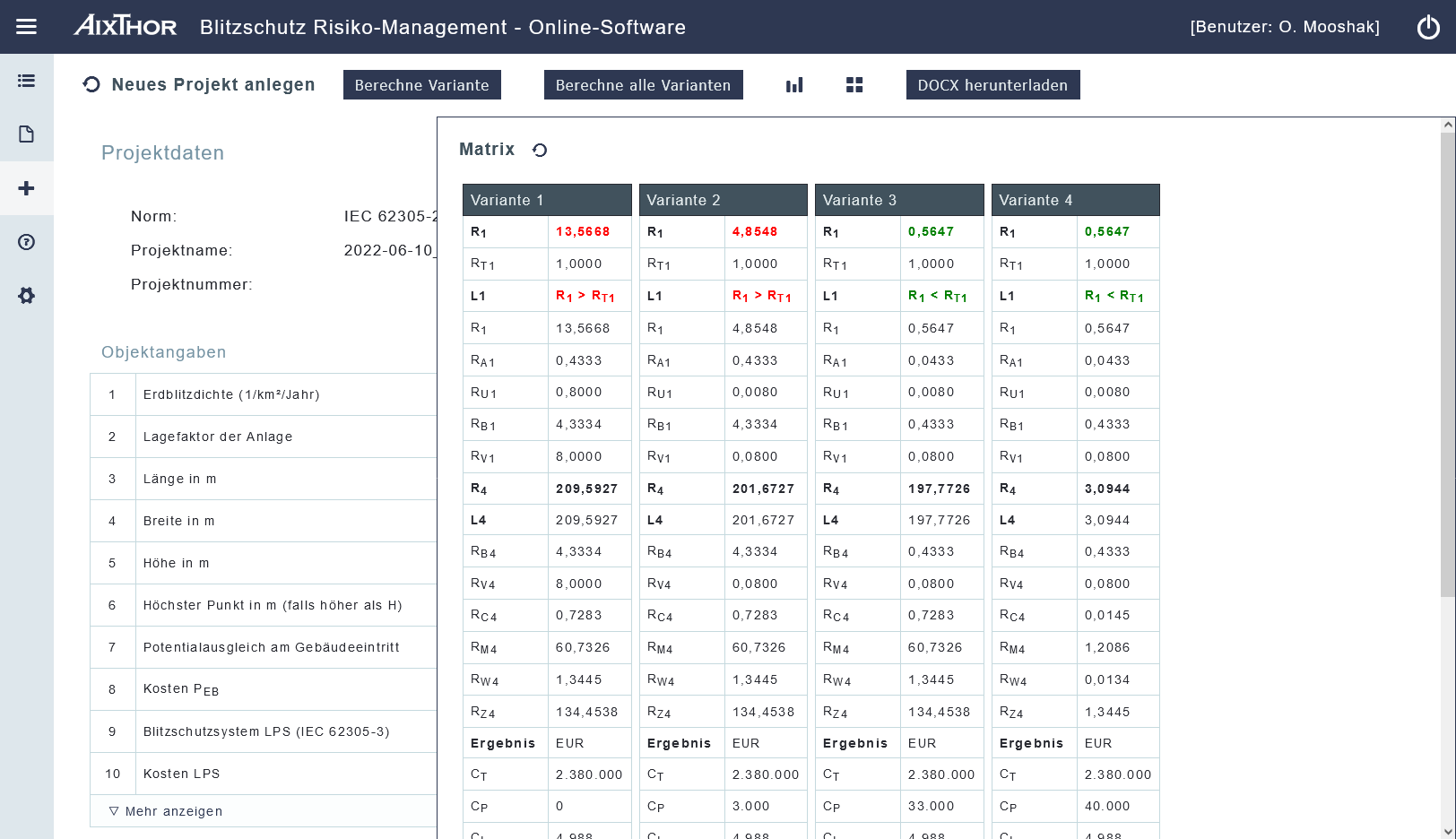Expand Mehr anzeigen in Objektangaben

pos(166,811)
